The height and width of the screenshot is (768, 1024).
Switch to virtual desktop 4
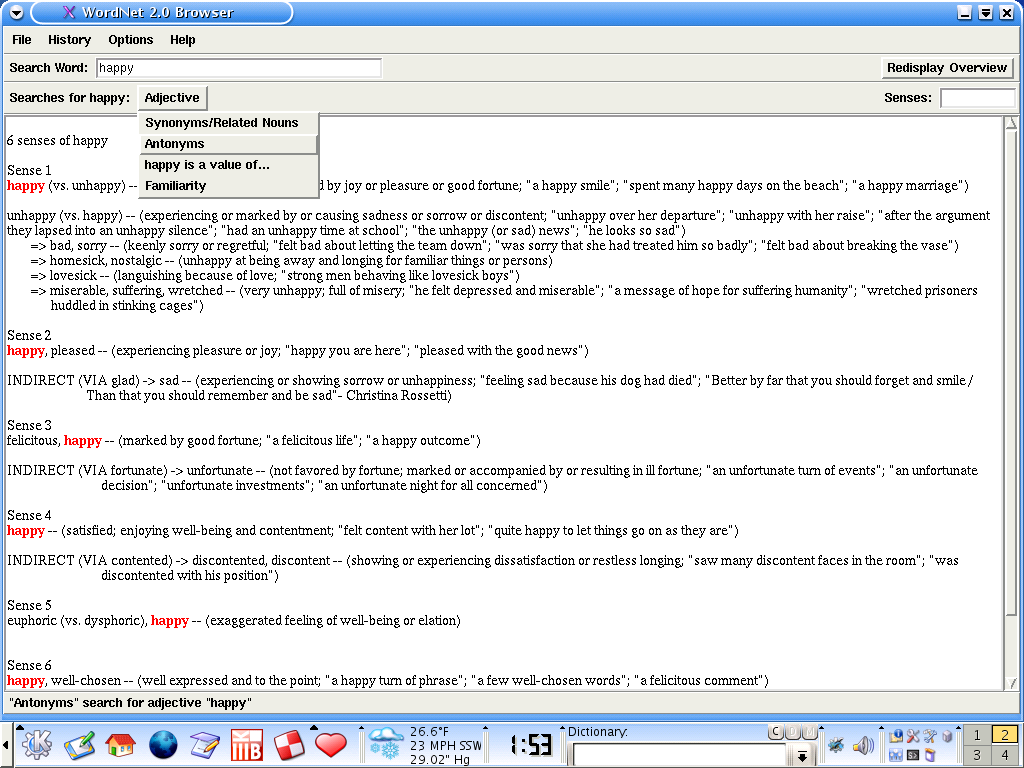[x=1004, y=756]
